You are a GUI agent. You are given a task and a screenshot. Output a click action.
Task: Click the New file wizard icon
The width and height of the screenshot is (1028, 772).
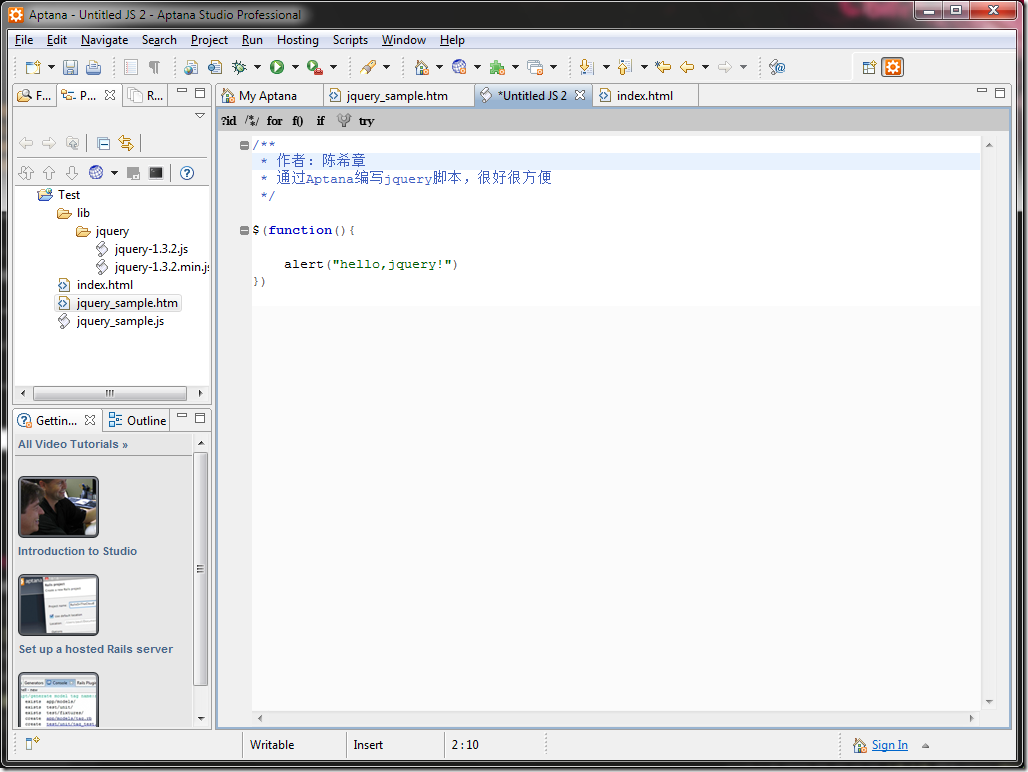click(x=33, y=67)
